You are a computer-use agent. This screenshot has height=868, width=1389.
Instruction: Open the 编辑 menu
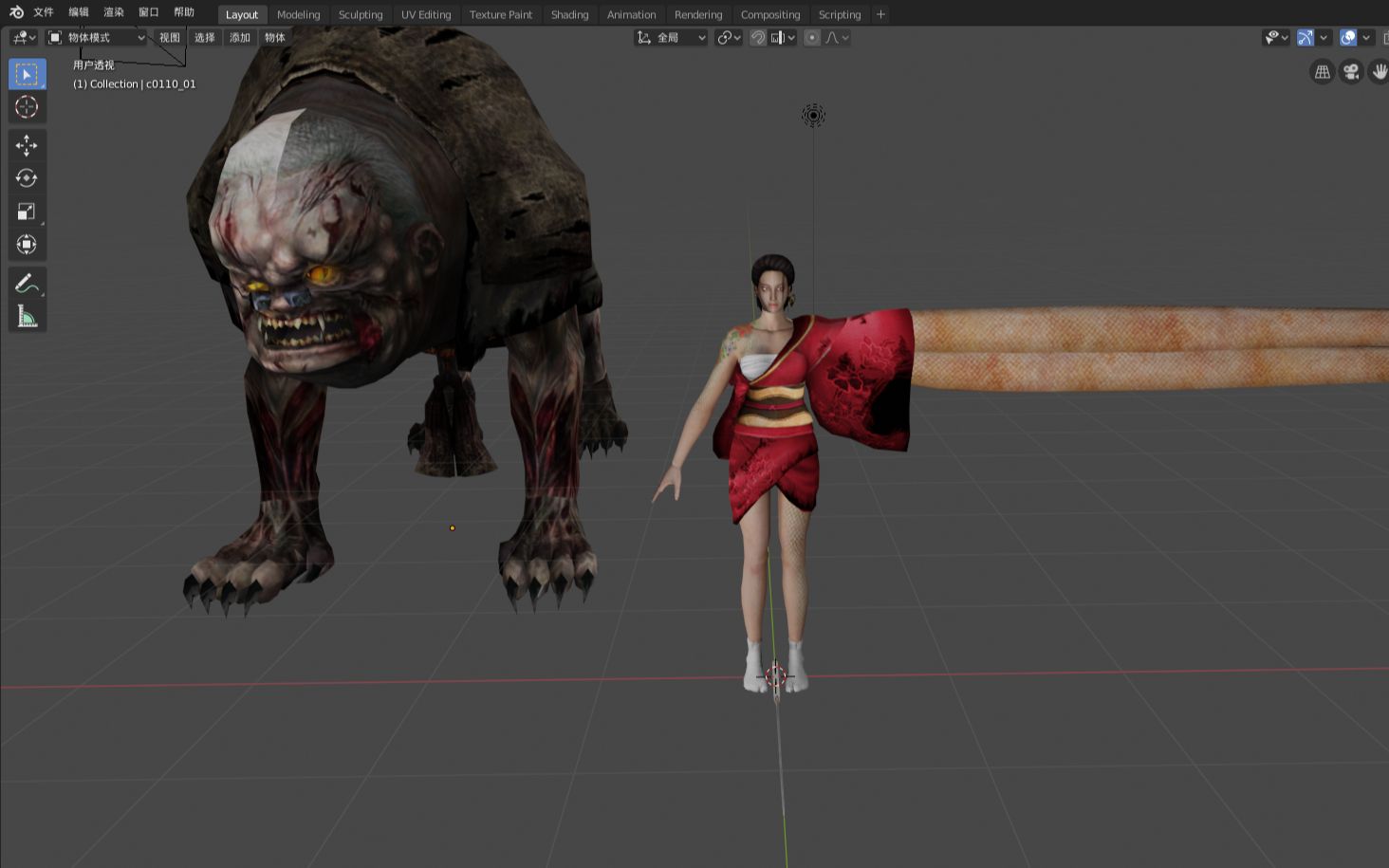(79, 12)
